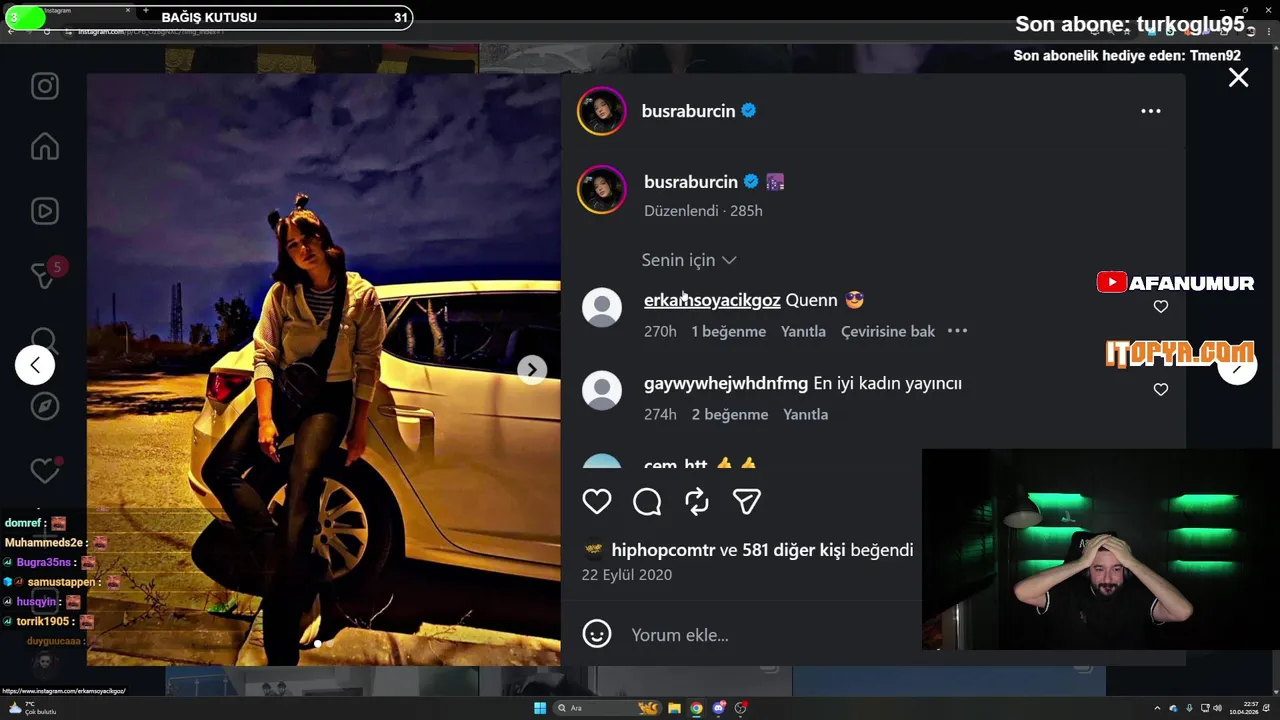Click the right arrow to next post

(x=1237, y=367)
